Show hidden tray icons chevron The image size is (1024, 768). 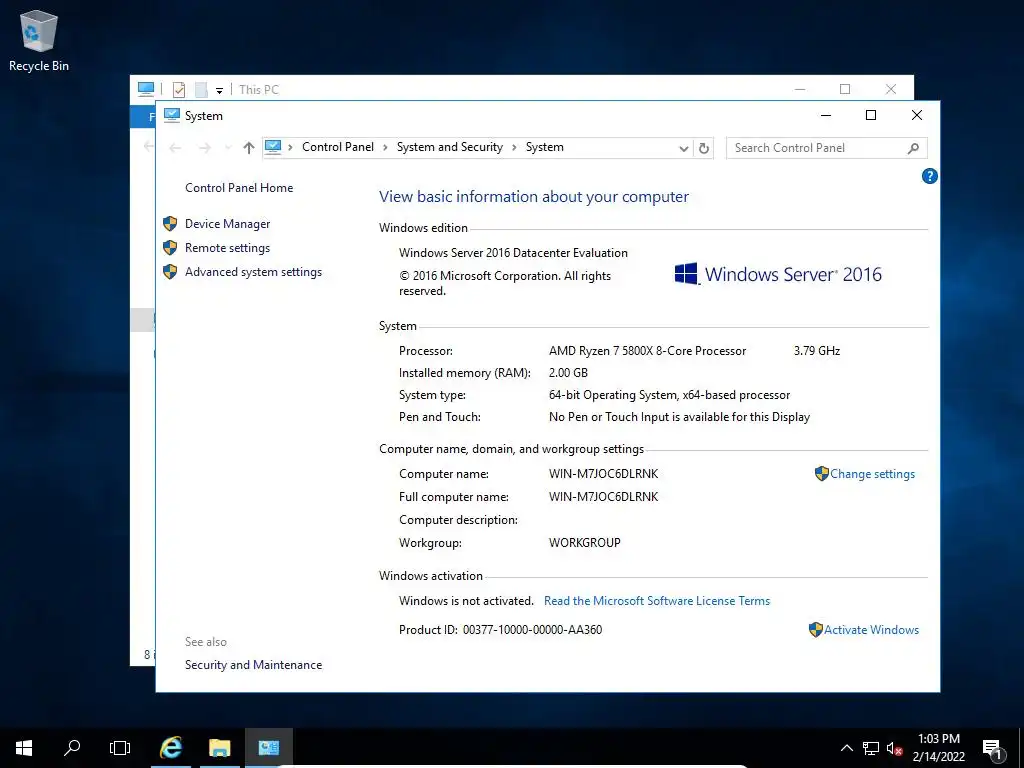tap(846, 748)
